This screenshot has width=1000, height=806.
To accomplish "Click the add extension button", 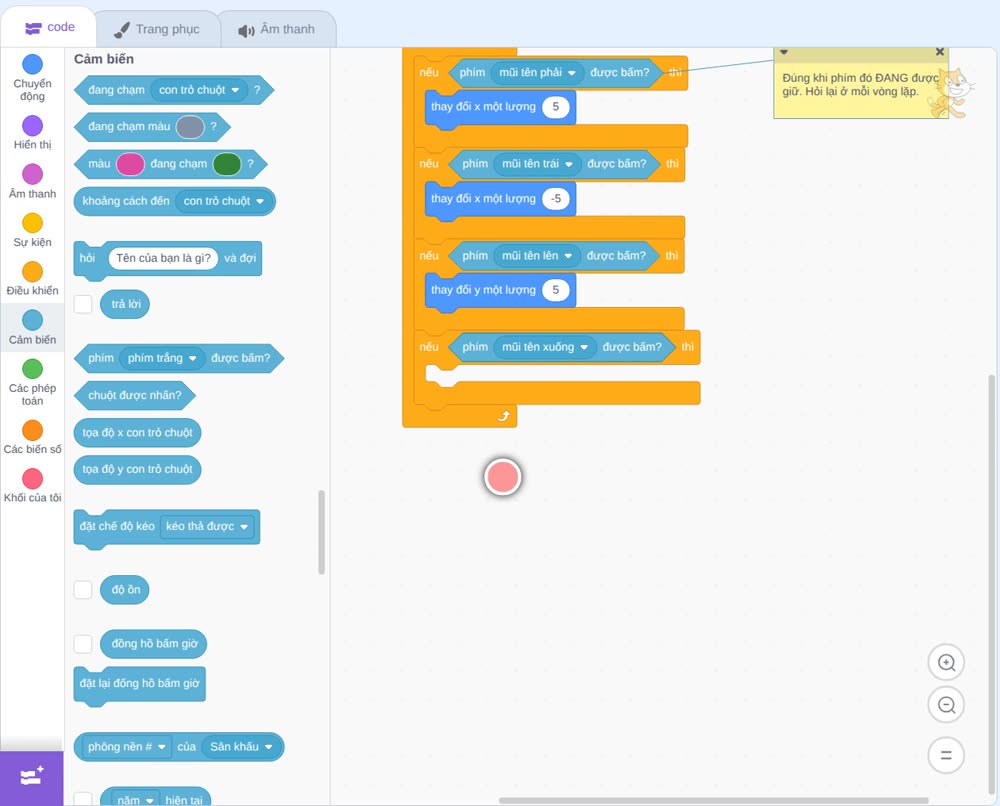I will [x=32, y=778].
